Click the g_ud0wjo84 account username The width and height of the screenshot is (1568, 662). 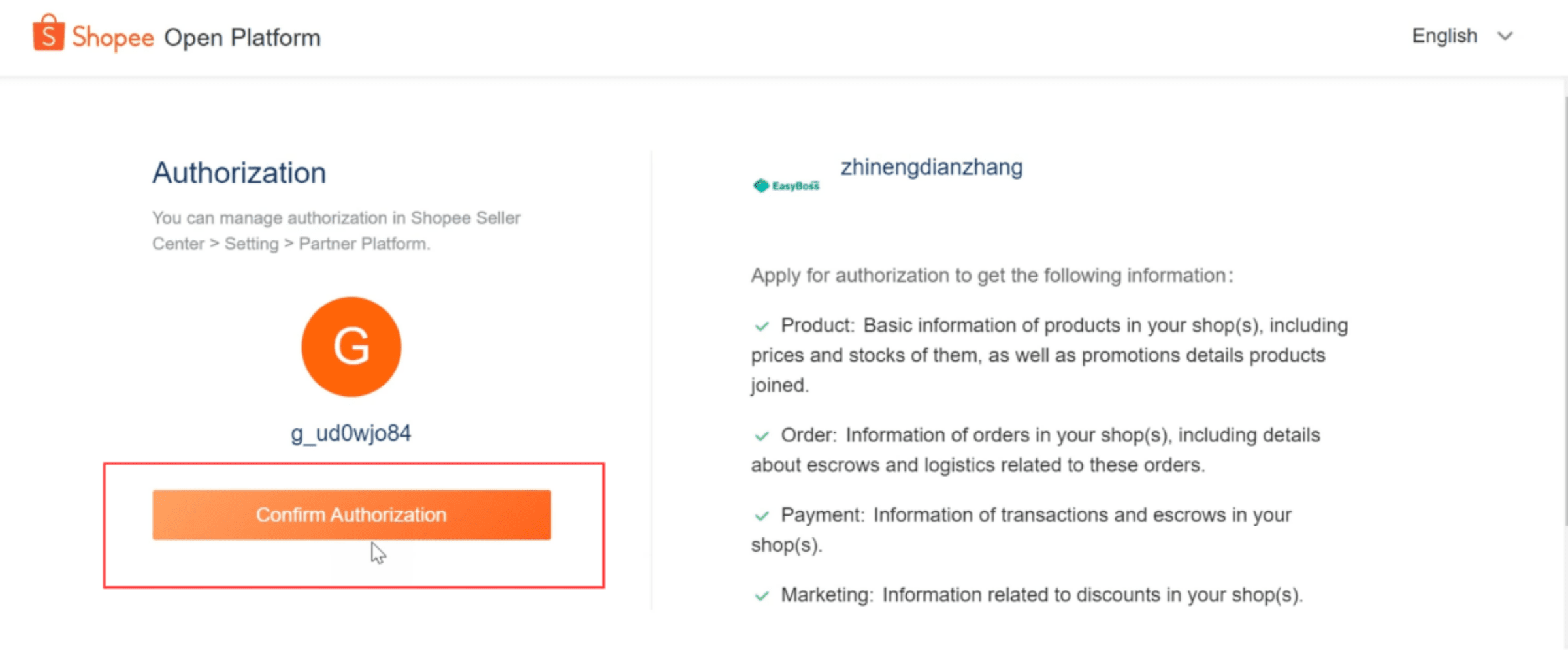click(x=351, y=433)
